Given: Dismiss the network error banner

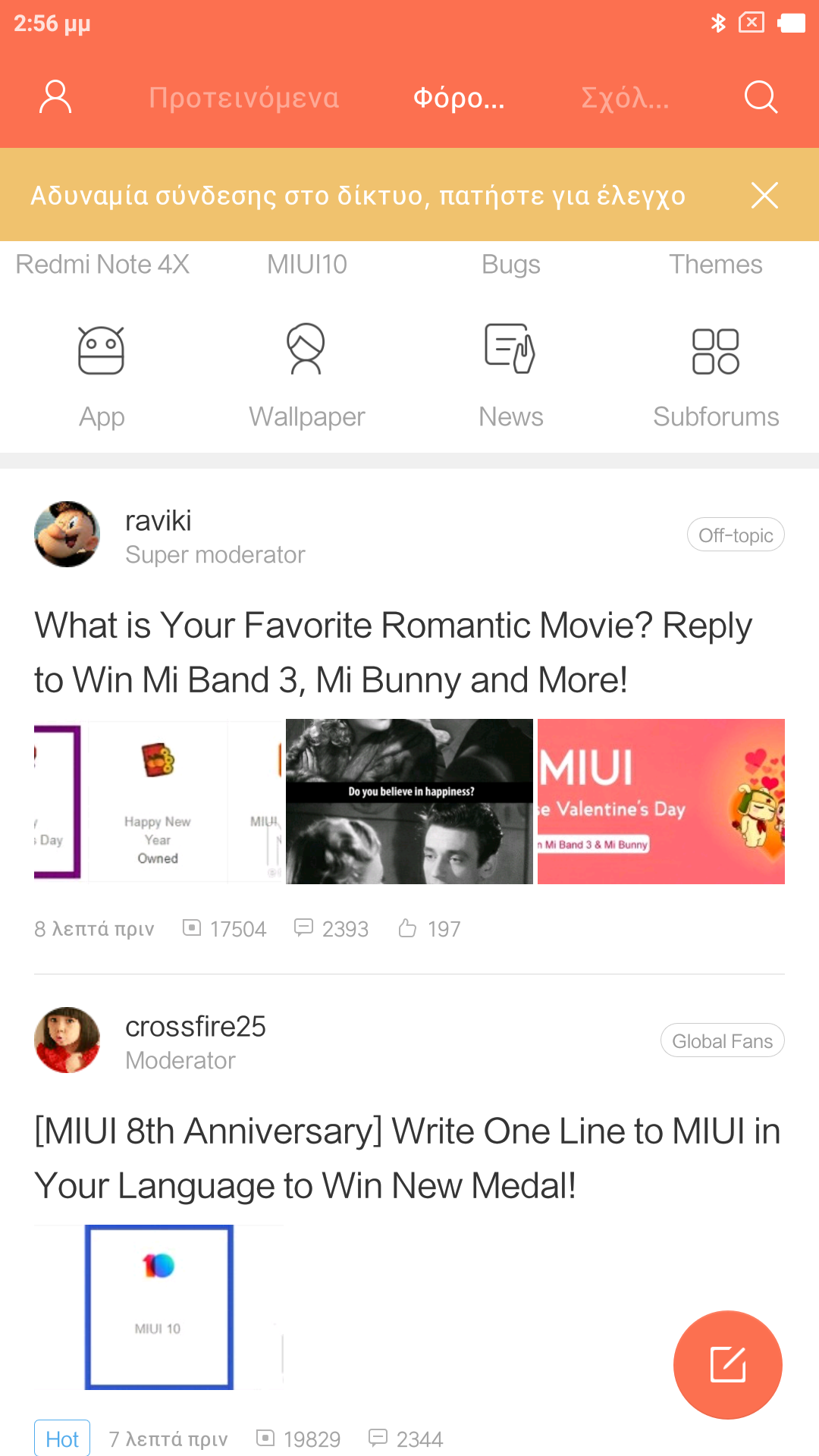Looking at the screenshot, I should pyautogui.click(x=764, y=195).
